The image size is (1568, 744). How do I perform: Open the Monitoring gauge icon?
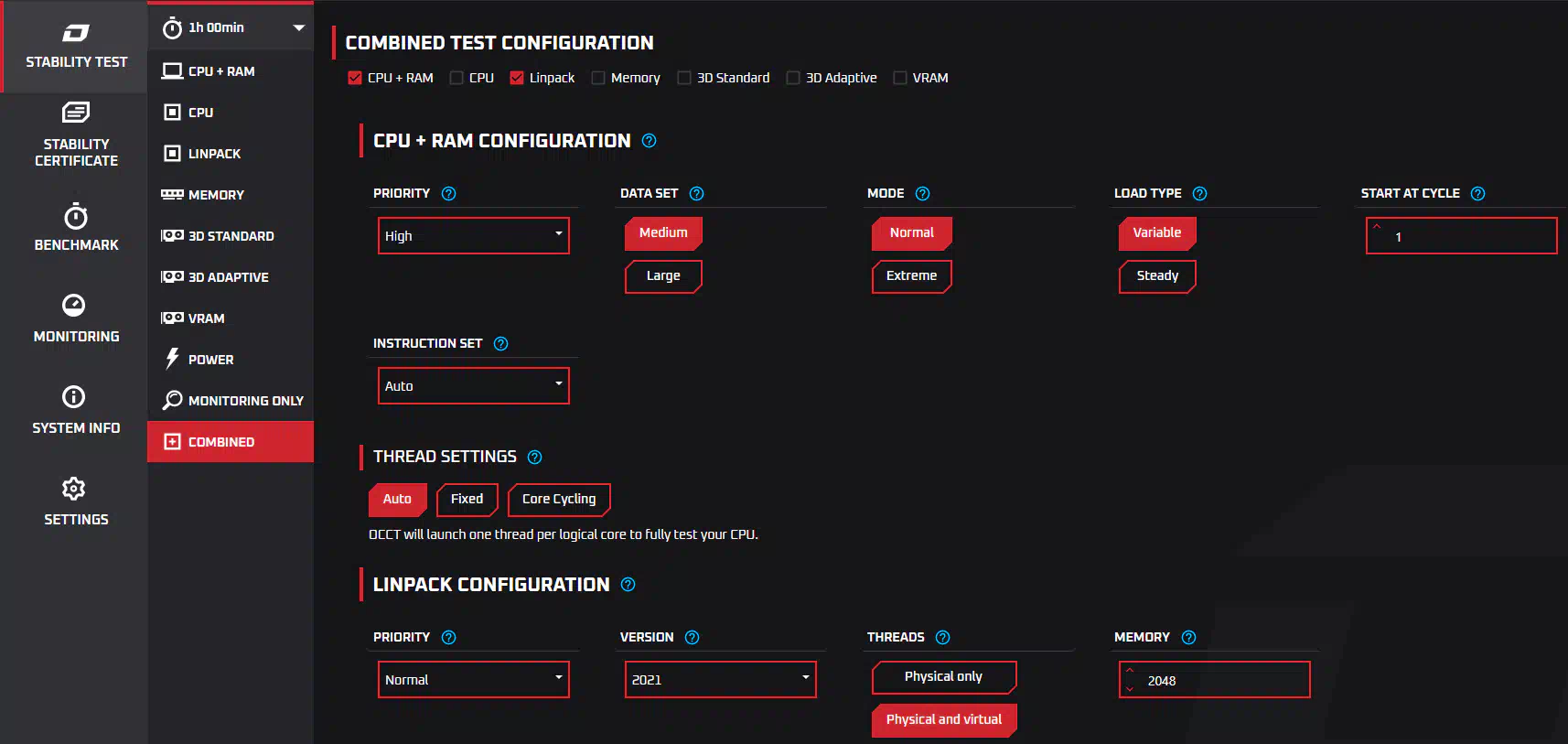[74, 305]
